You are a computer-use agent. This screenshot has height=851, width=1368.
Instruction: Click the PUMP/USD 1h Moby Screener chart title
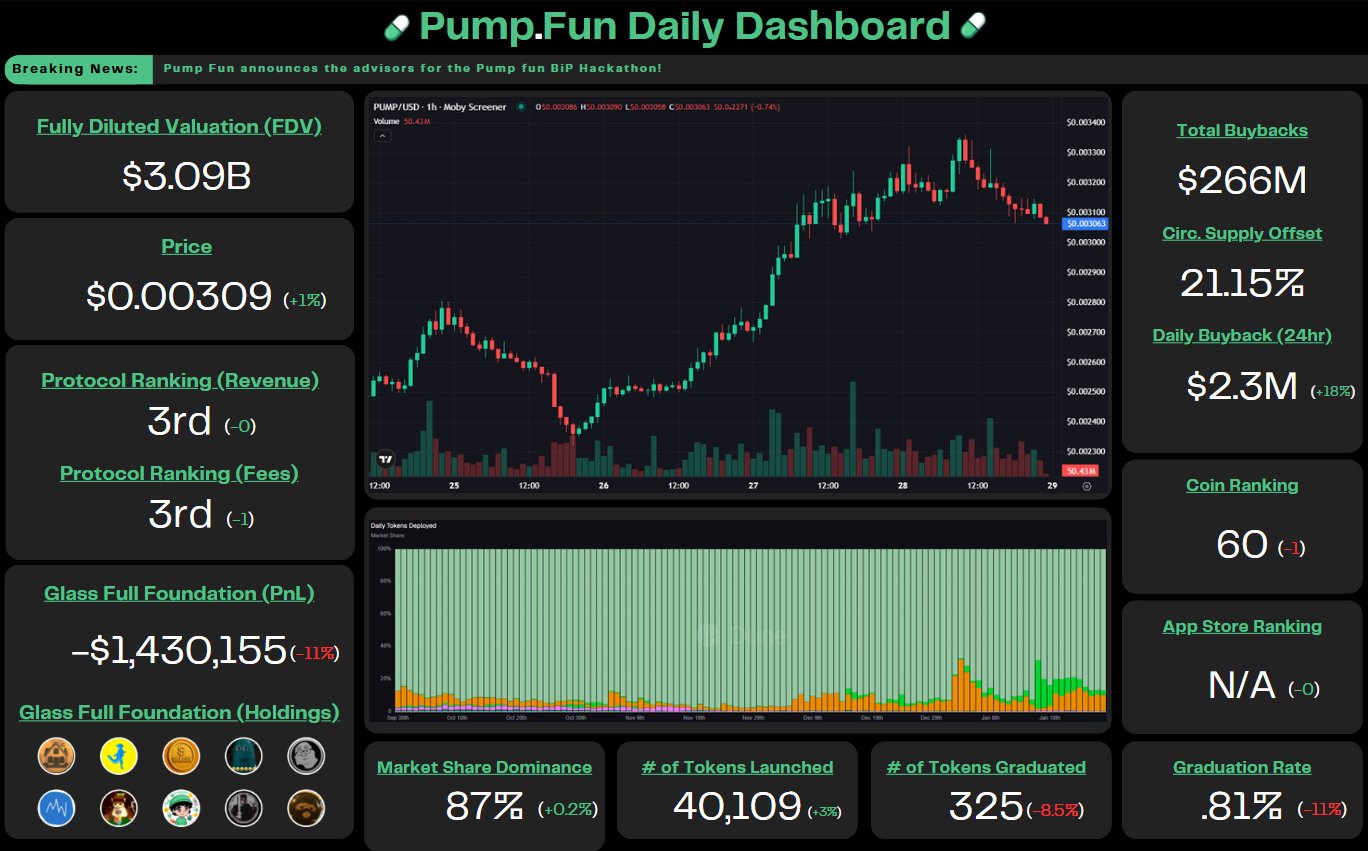pyautogui.click(x=440, y=107)
